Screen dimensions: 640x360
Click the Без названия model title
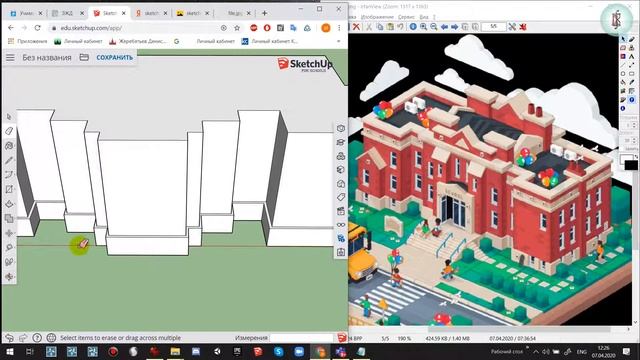[47, 58]
